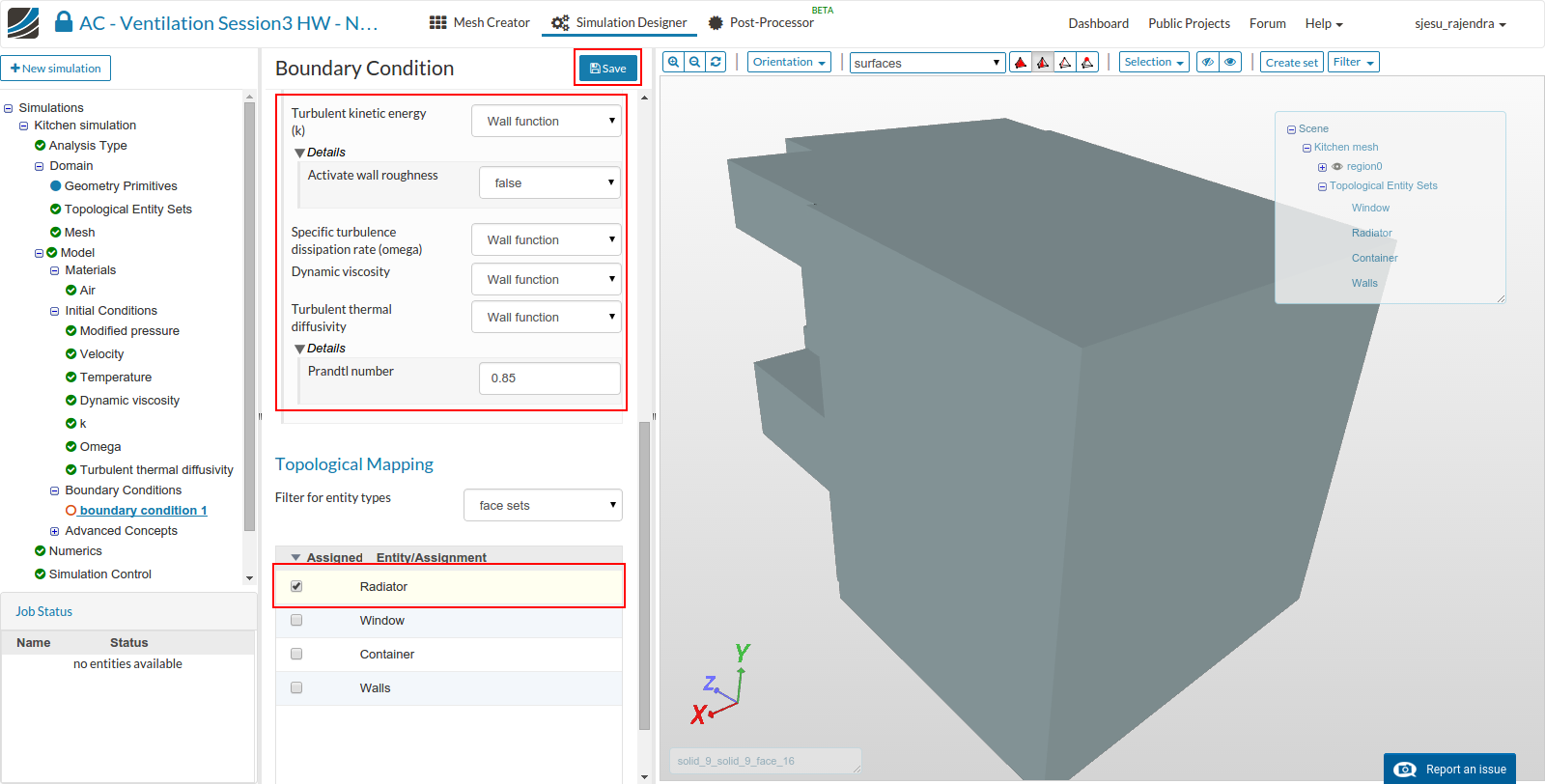Image resolution: width=1545 pixels, height=784 pixels.
Task: Switch to the Post-Processor tab
Action: (x=762, y=22)
